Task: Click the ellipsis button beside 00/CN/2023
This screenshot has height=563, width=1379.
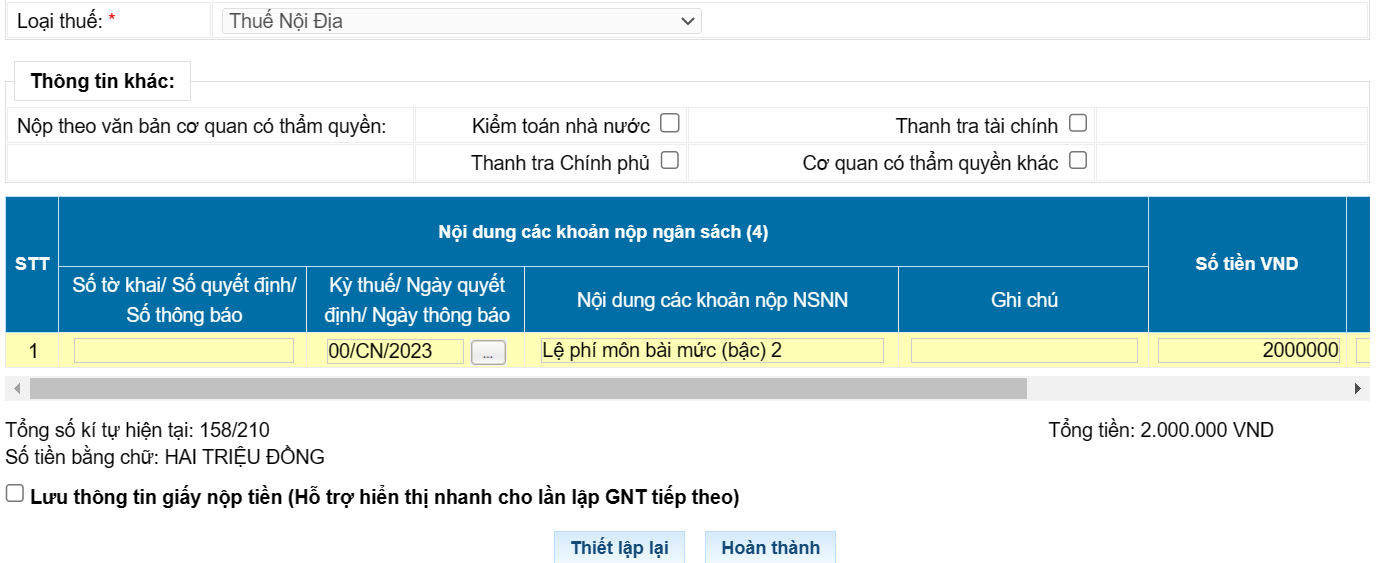Action: (x=488, y=352)
